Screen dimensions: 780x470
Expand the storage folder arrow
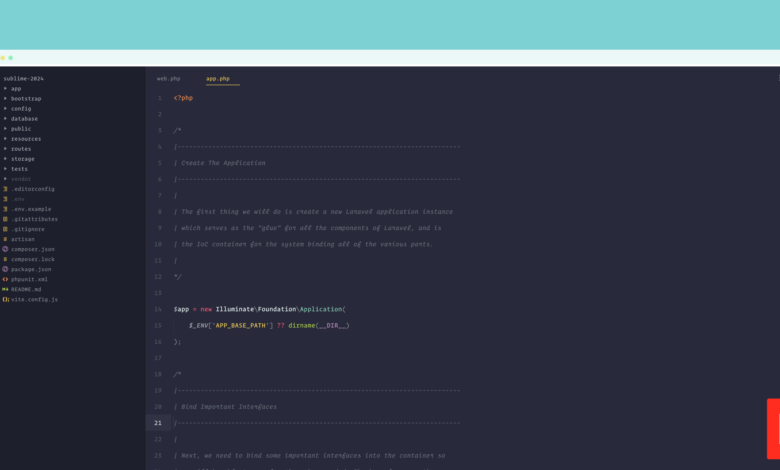[x=5, y=159]
